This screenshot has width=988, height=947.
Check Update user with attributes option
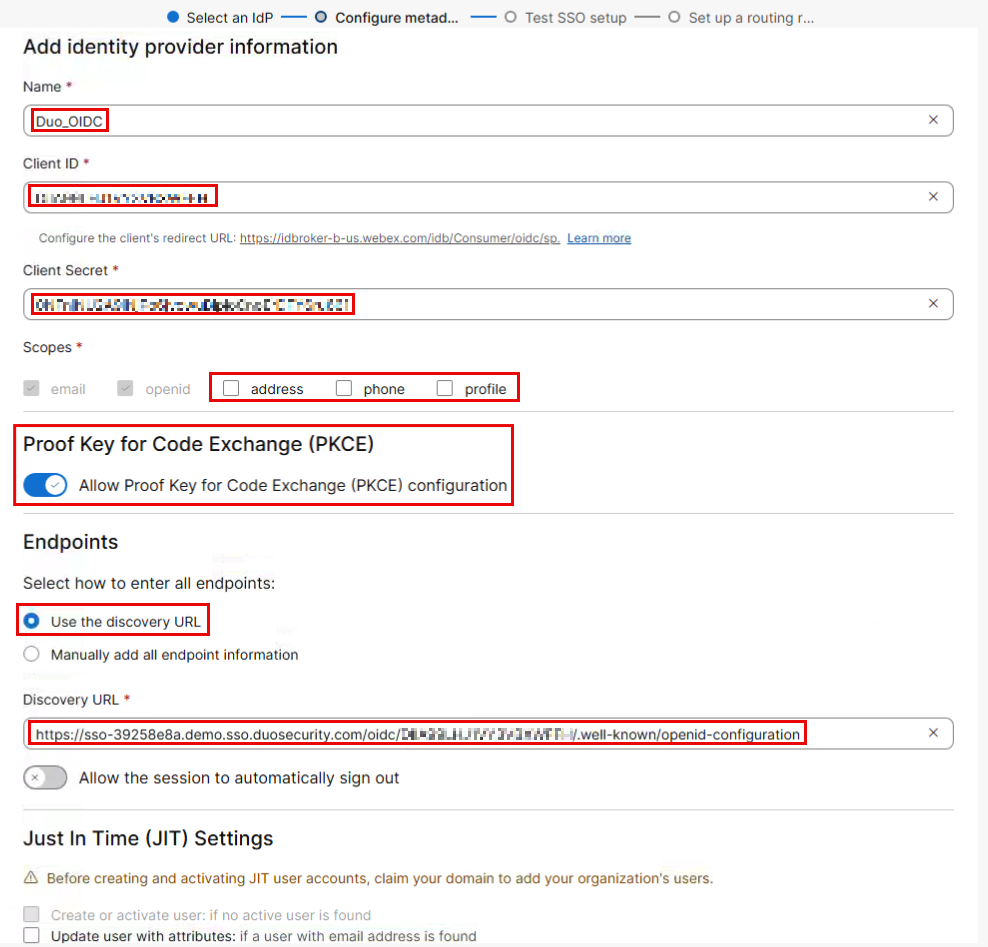click(x=32, y=936)
